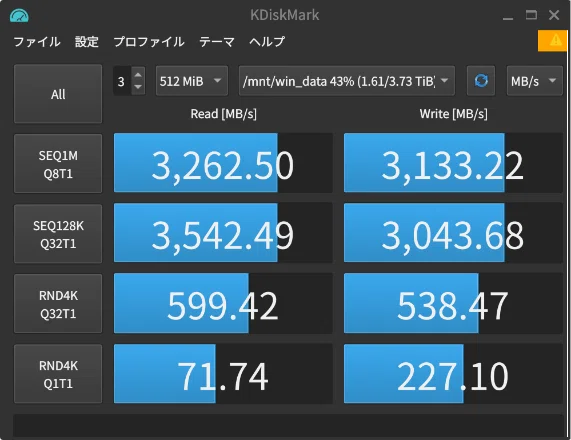Refresh the storage list with the reload icon
This screenshot has width=571, height=440.
coord(481,81)
